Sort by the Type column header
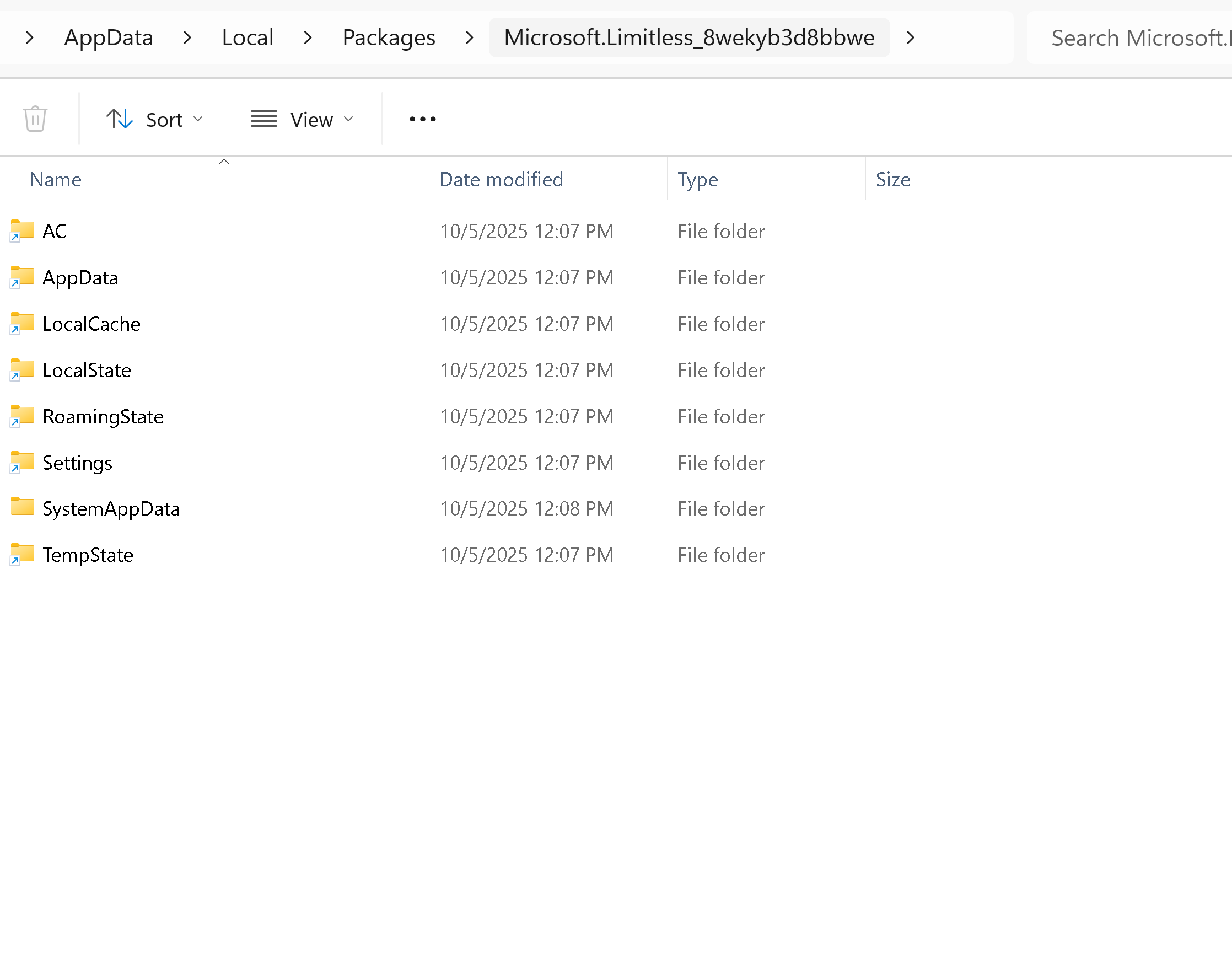1232x961 pixels. [697, 179]
